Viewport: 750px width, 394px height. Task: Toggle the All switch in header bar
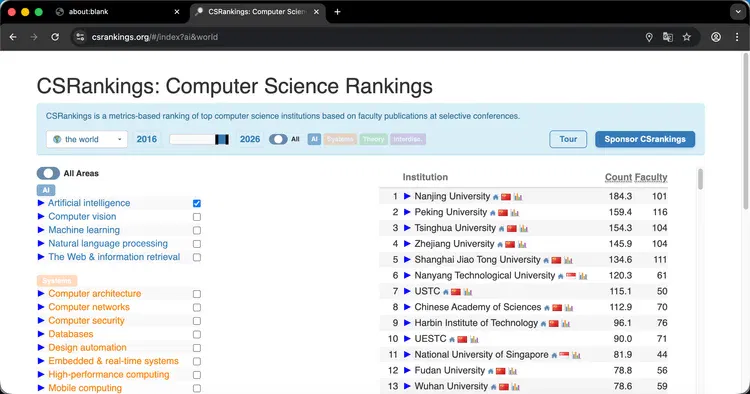click(278, 139)
